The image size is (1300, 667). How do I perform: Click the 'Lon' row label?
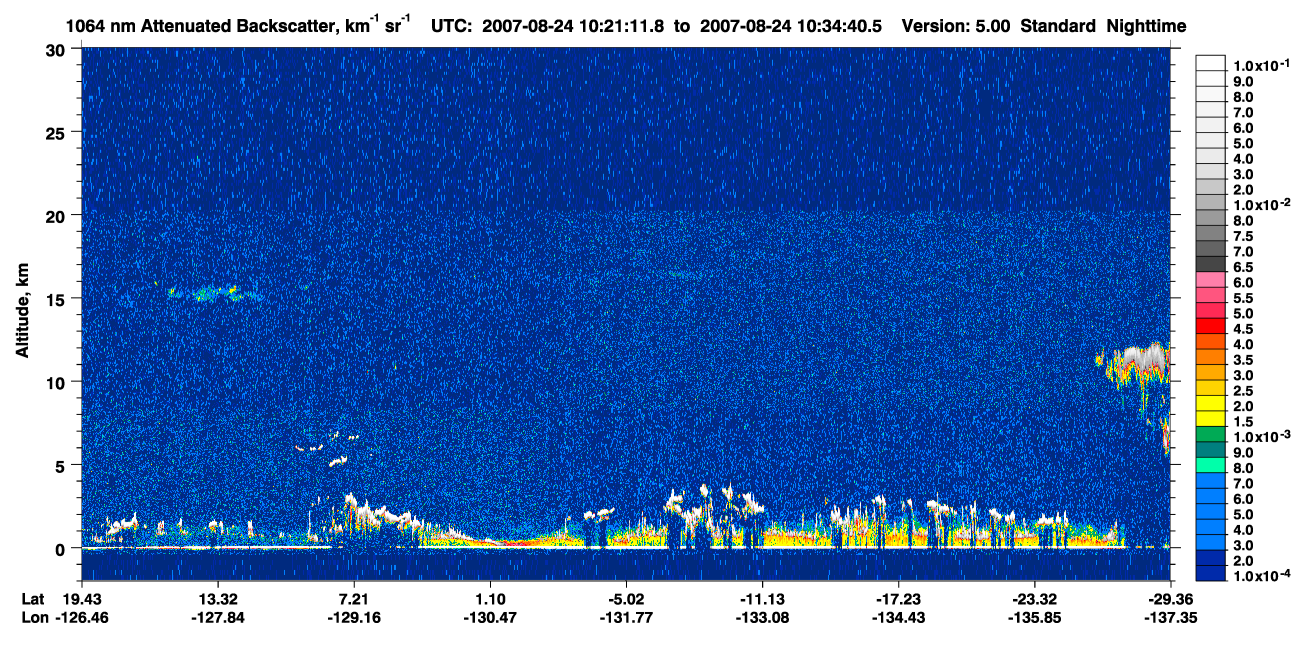(33, 617)
